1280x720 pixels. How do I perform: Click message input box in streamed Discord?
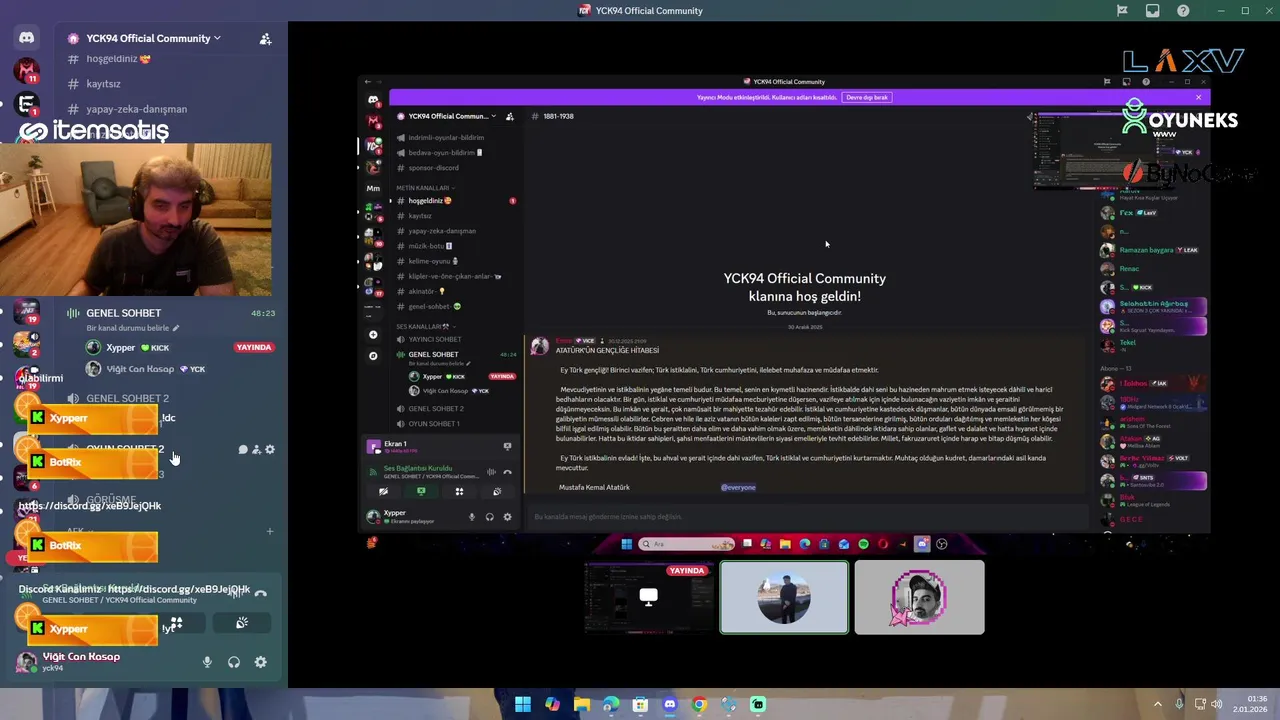pos(808,517)
